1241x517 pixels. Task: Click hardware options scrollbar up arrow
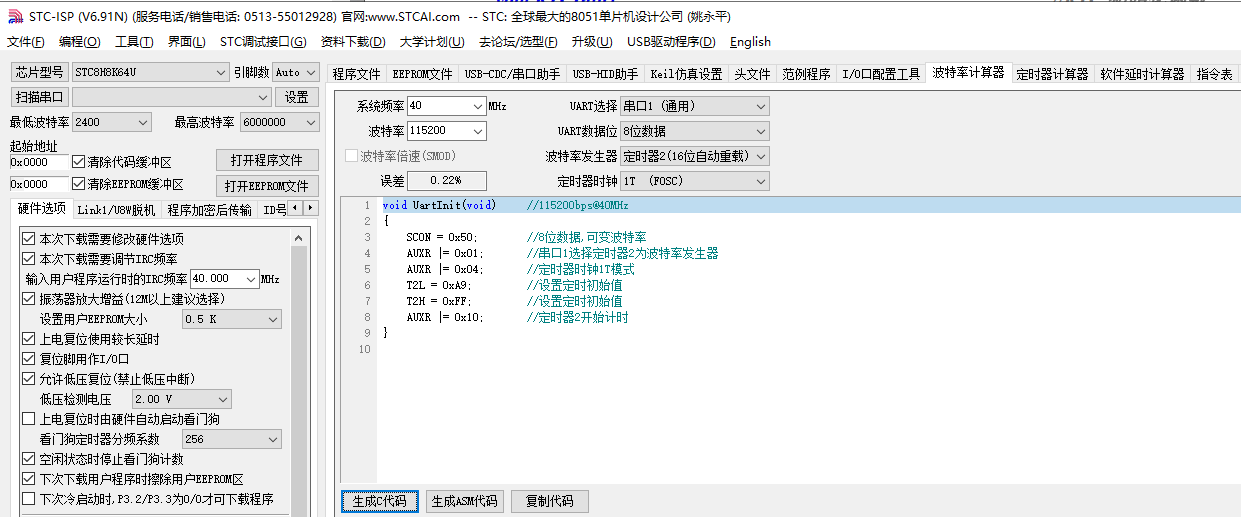(298, 238)
